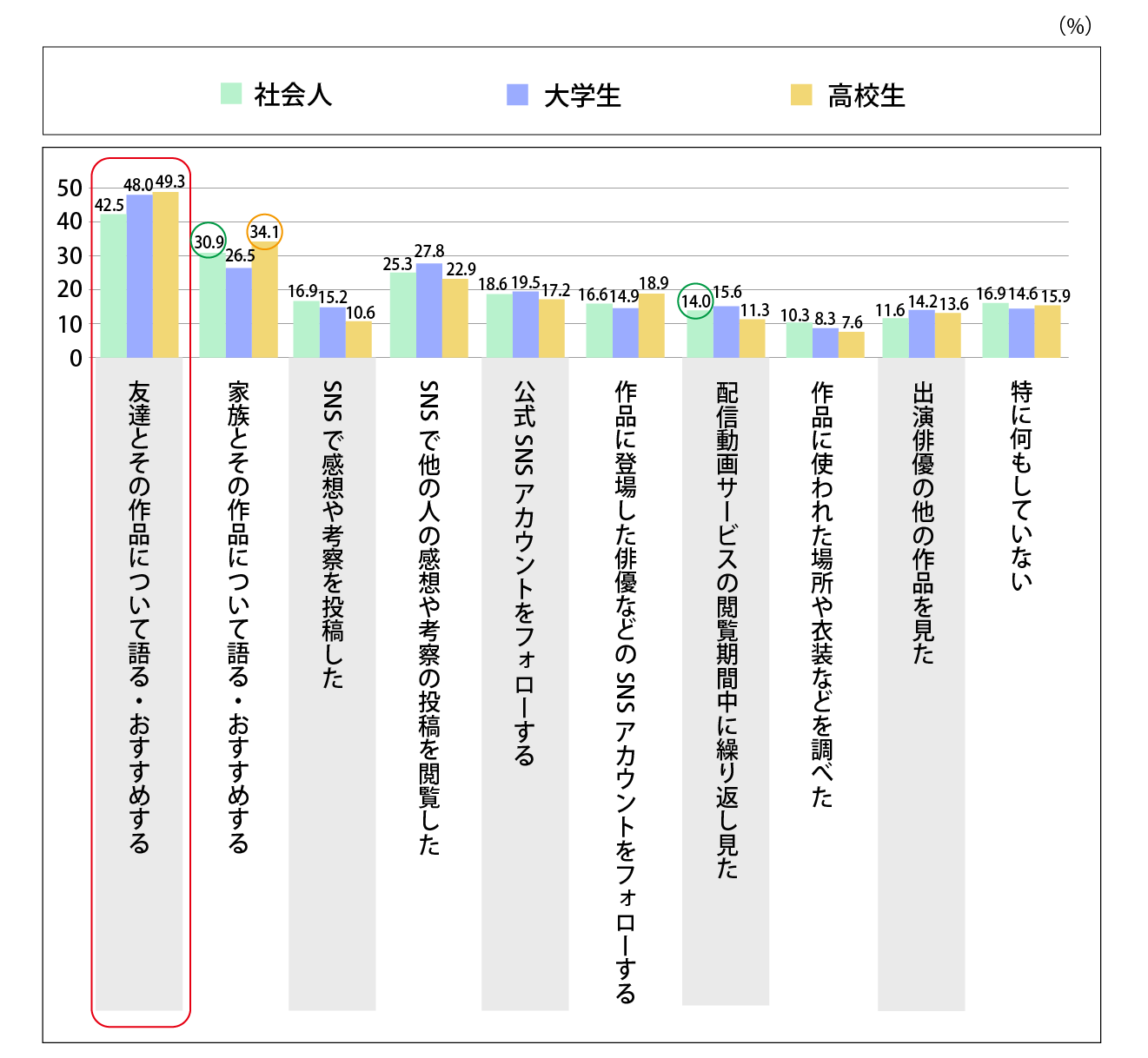This screenshot has height=1058, width=1148.
Task: Click the 17.2 value label
Action: pos(556,290)
